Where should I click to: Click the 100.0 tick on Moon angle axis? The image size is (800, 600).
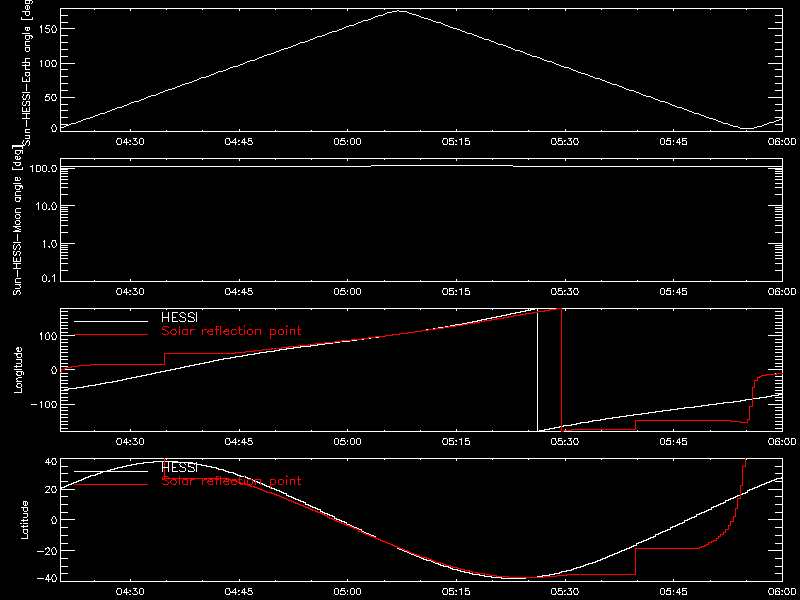tap(42, 168)
